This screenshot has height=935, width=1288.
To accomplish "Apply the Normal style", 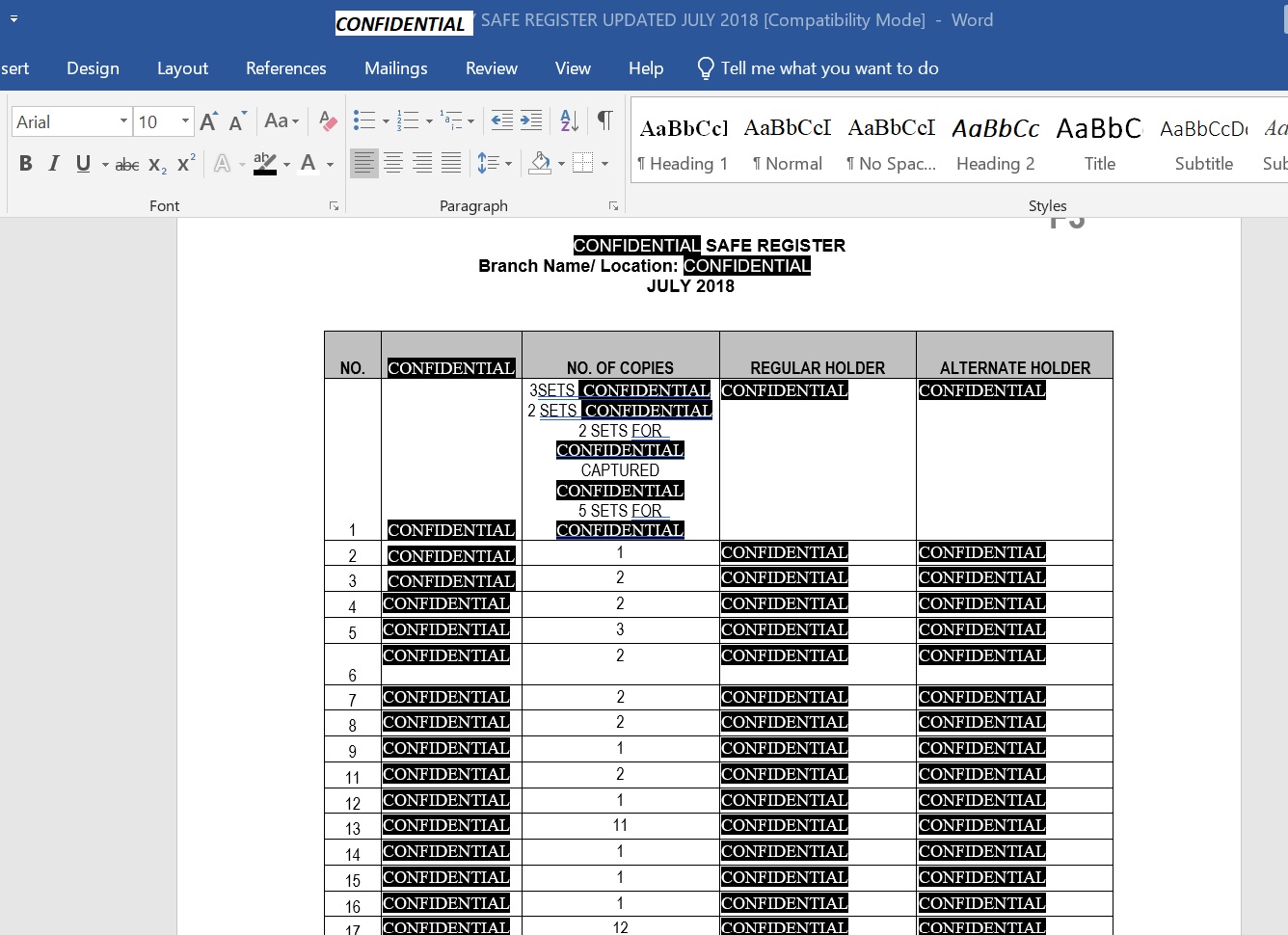I will coord(788,145).
